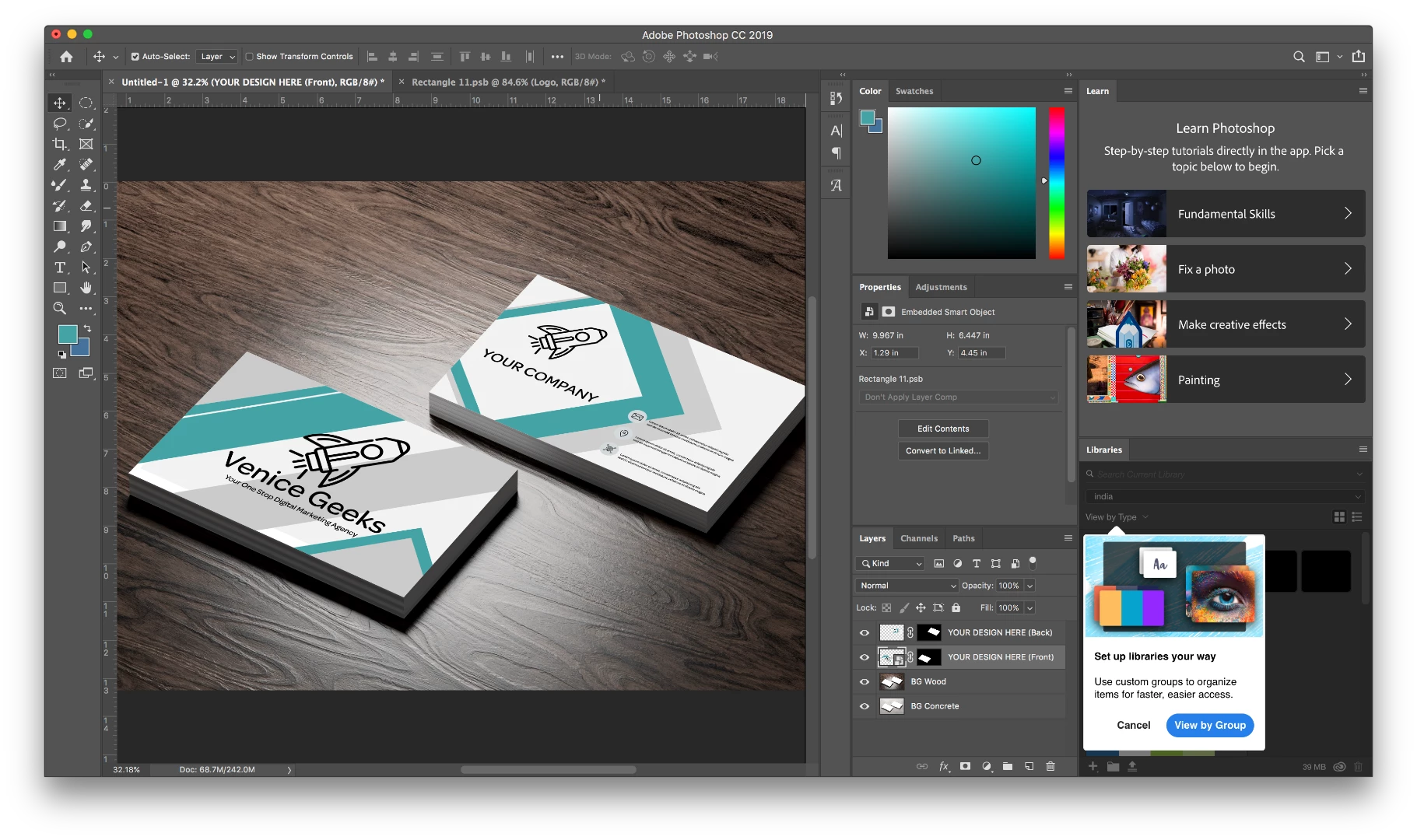Click the Home icon in options bar

click(66, 57)
